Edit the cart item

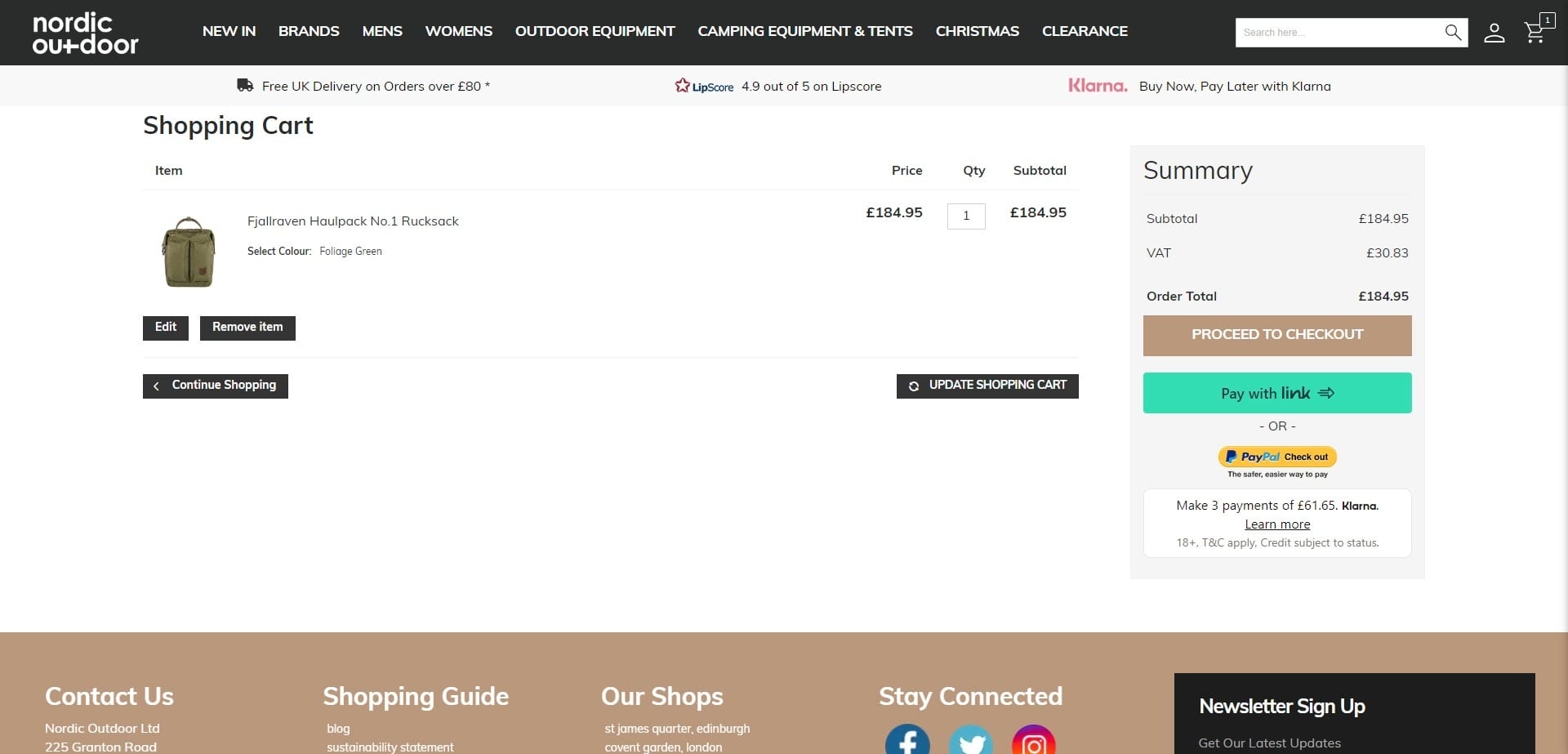[x=166, y=328]
